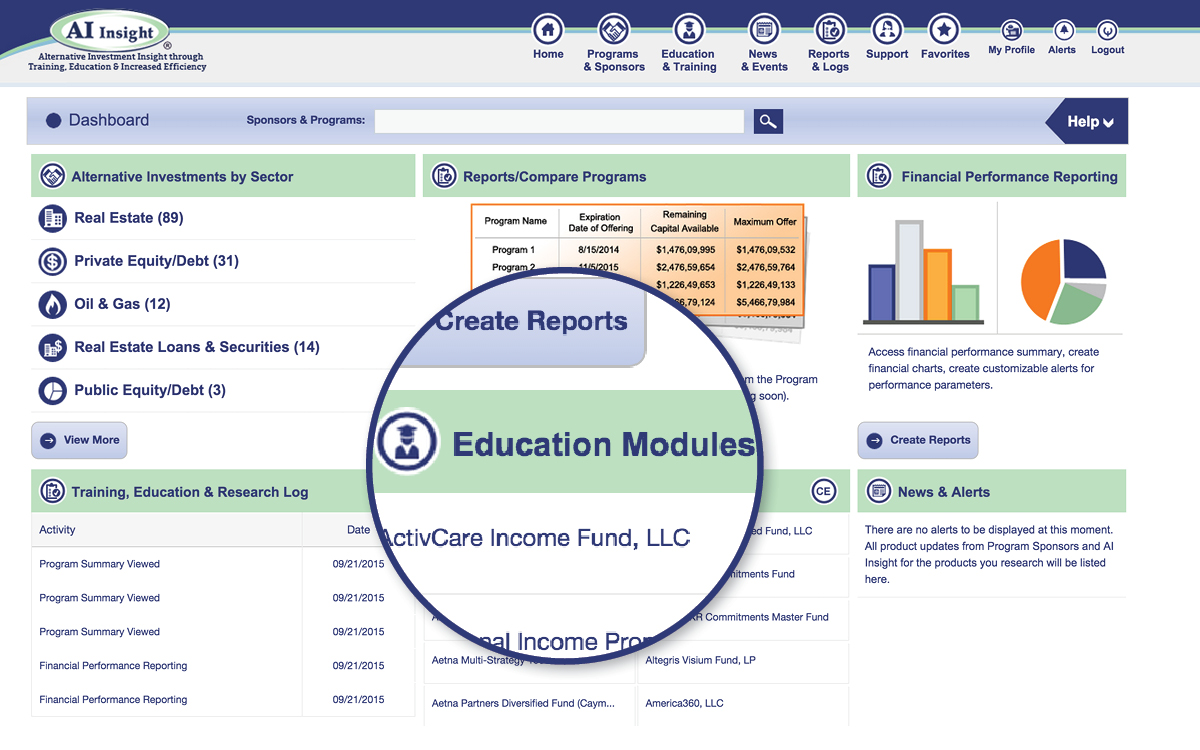This screenshot has width=1200, height=750.
Task: Go to the Home icon in navigation
Action: click(x=548, y=30)
